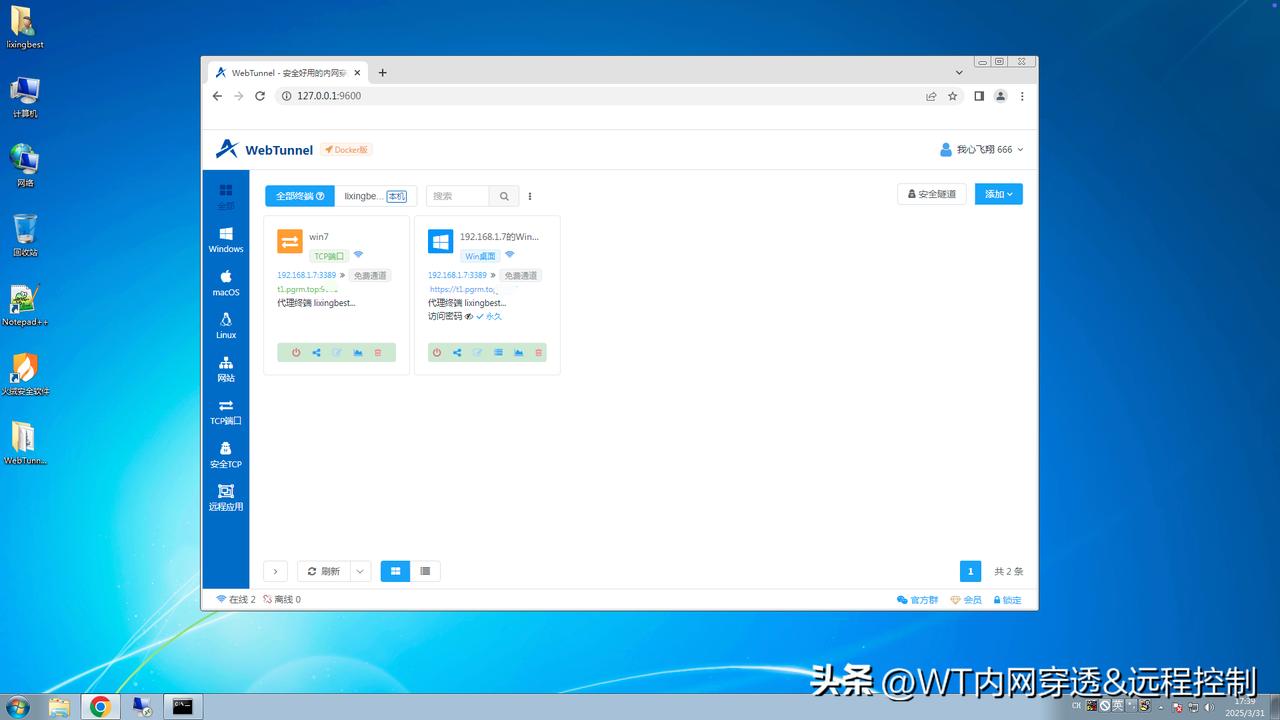Image resolution: width=1280 pixels, height=720 pixels.
Task: Share the 192.168.1.7的Win tunnel
Action: [x=457, y=352]
